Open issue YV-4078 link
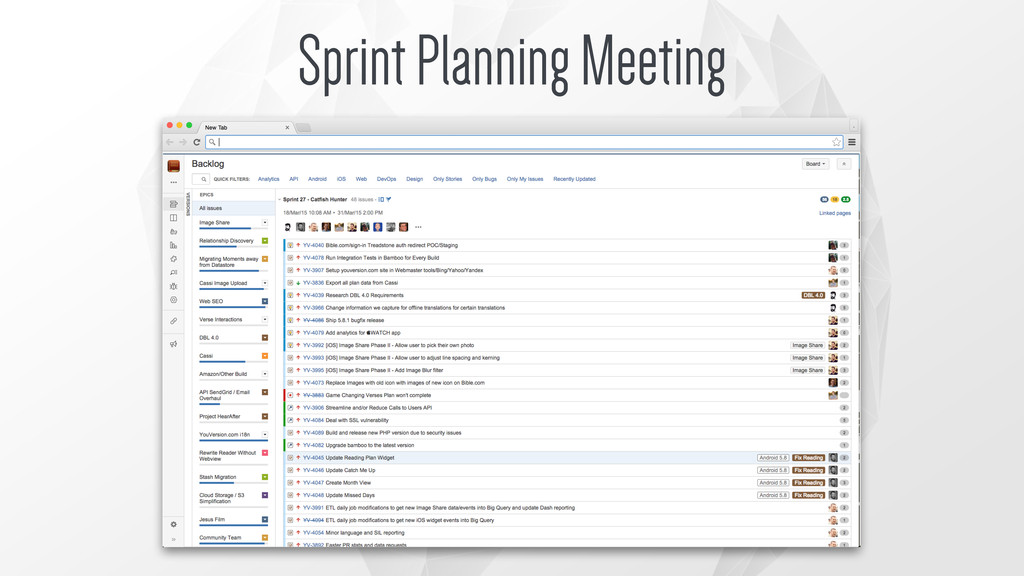 click(x=313, y=258)
